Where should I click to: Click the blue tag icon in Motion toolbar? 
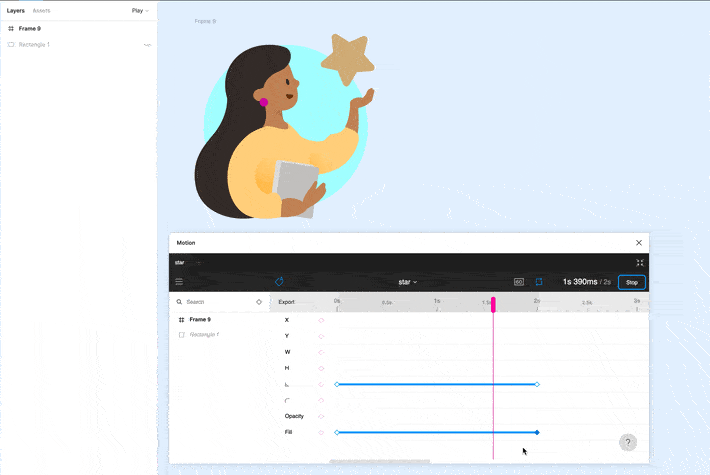[x=279, y=282]
